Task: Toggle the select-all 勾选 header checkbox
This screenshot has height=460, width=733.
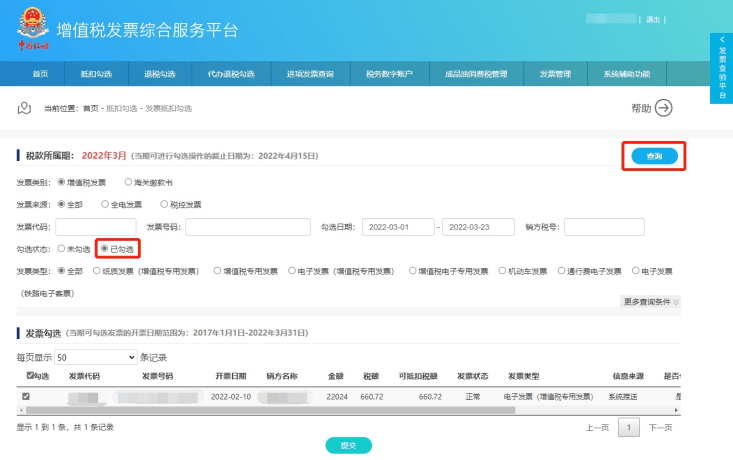Action: [29, 376]
